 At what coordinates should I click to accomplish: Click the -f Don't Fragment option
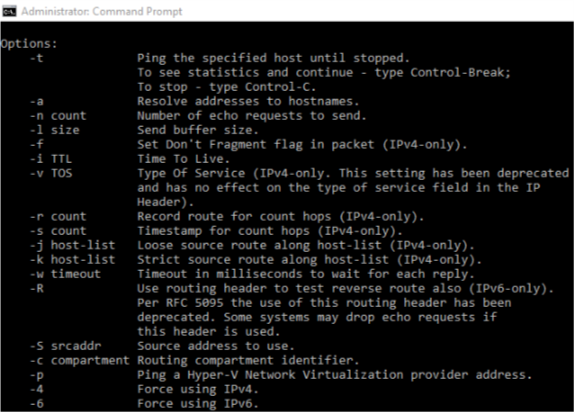[x=249, y=145]
